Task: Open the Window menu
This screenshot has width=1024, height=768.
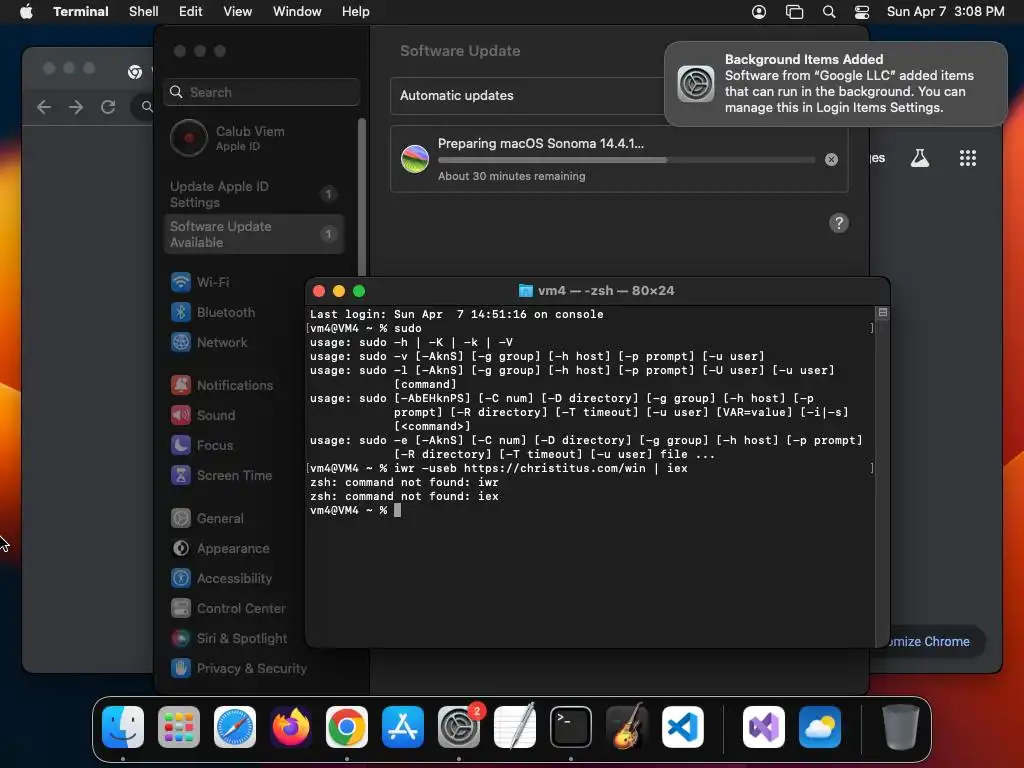Action: pos(297,12)
